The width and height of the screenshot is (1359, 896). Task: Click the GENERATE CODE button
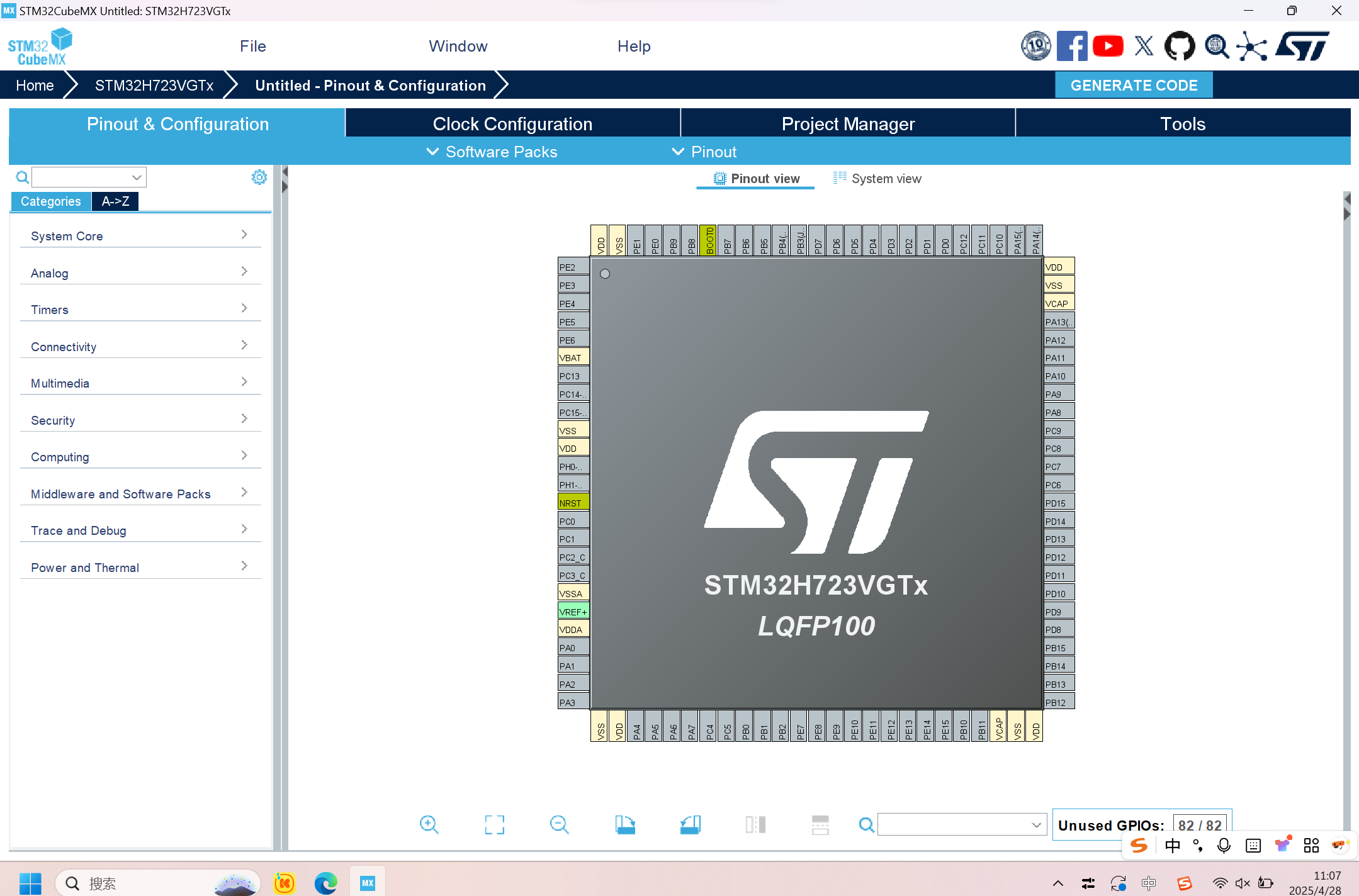pos(1133,86)
